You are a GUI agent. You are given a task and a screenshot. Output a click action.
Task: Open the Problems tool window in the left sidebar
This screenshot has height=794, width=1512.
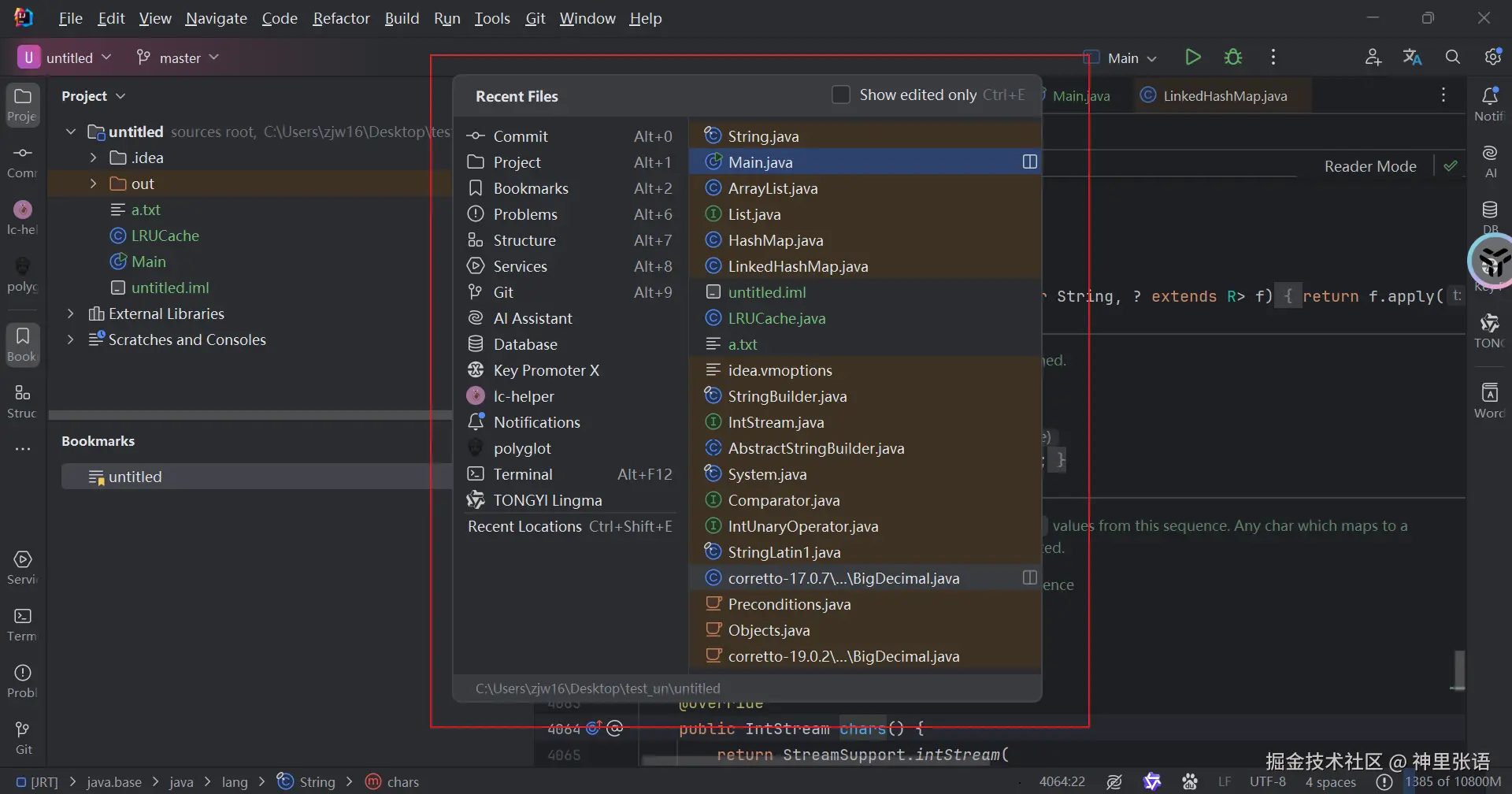(x=23, y=681)
